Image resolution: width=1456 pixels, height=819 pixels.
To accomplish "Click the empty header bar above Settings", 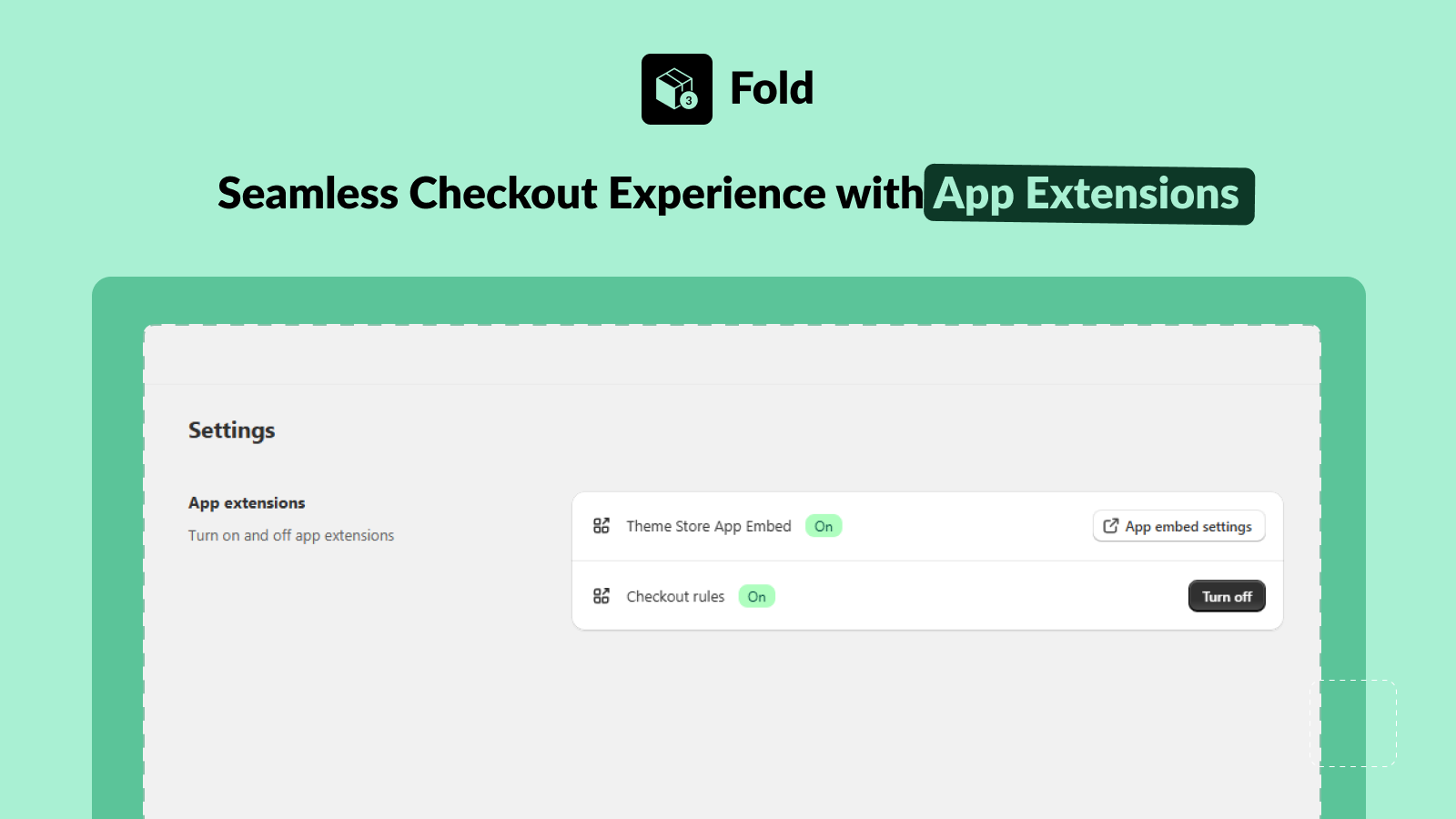I will point(732,355).
